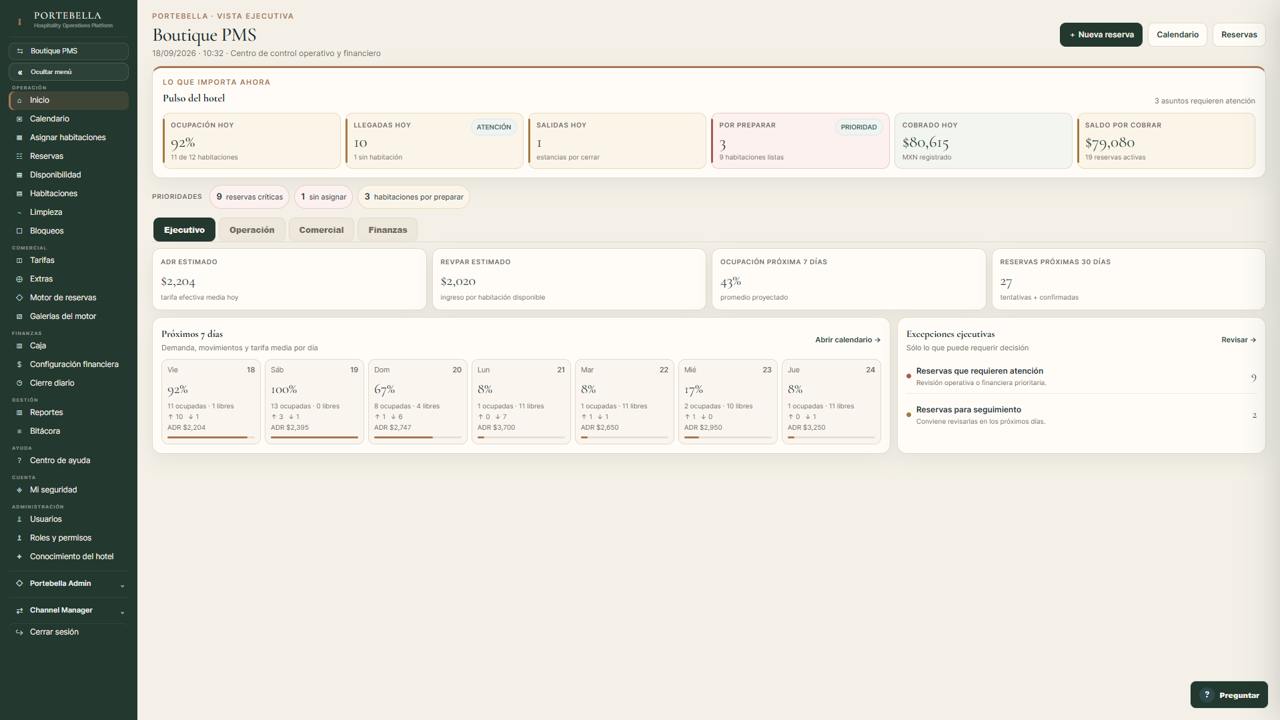
Task: Select the shield icon beside Mi seguridad
Action: point(19,490)
